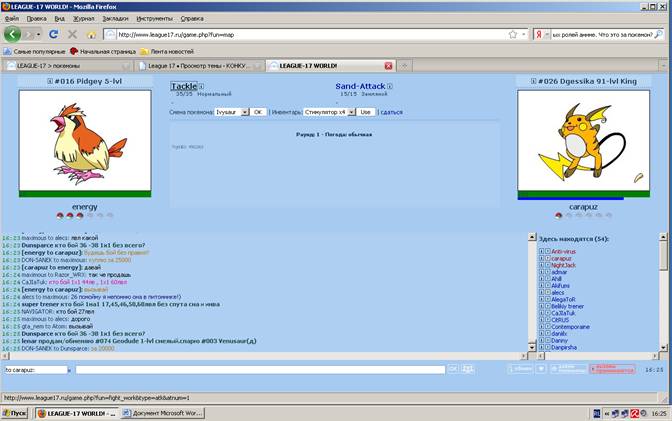The height and width of the screenshot is (421, 672).
Task: Open the Firefox home page icon
Action: click(x=91, y=35)
